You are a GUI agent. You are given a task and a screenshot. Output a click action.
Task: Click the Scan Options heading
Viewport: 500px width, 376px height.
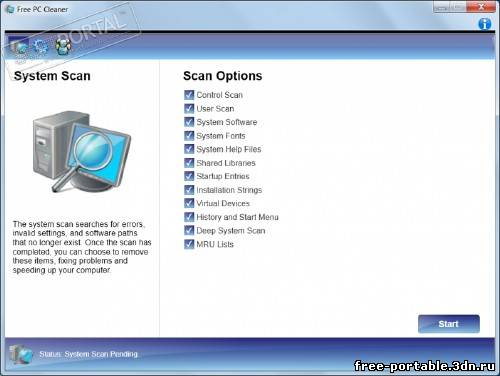pos(223,76)
